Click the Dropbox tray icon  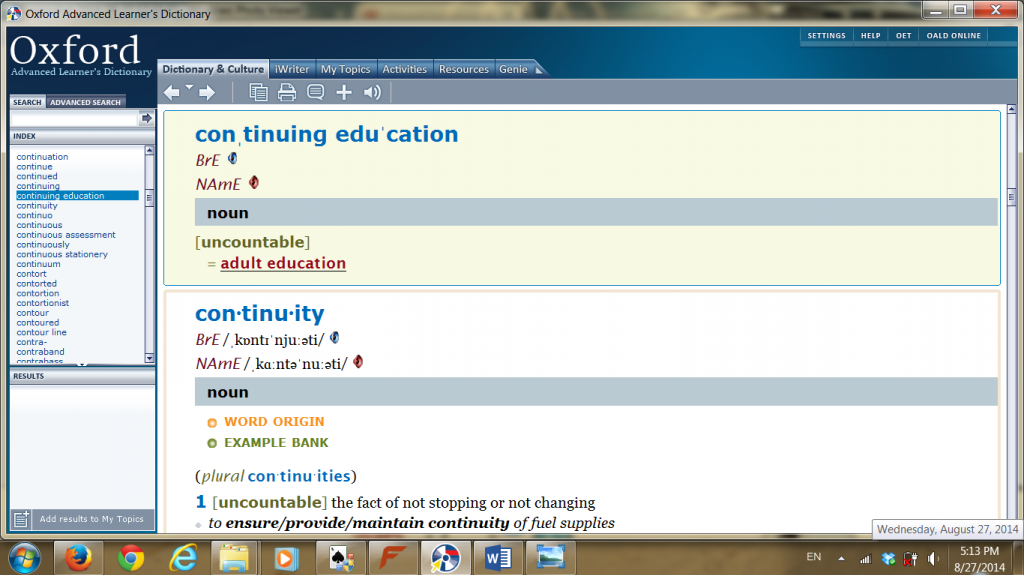(x=888, y=559)
